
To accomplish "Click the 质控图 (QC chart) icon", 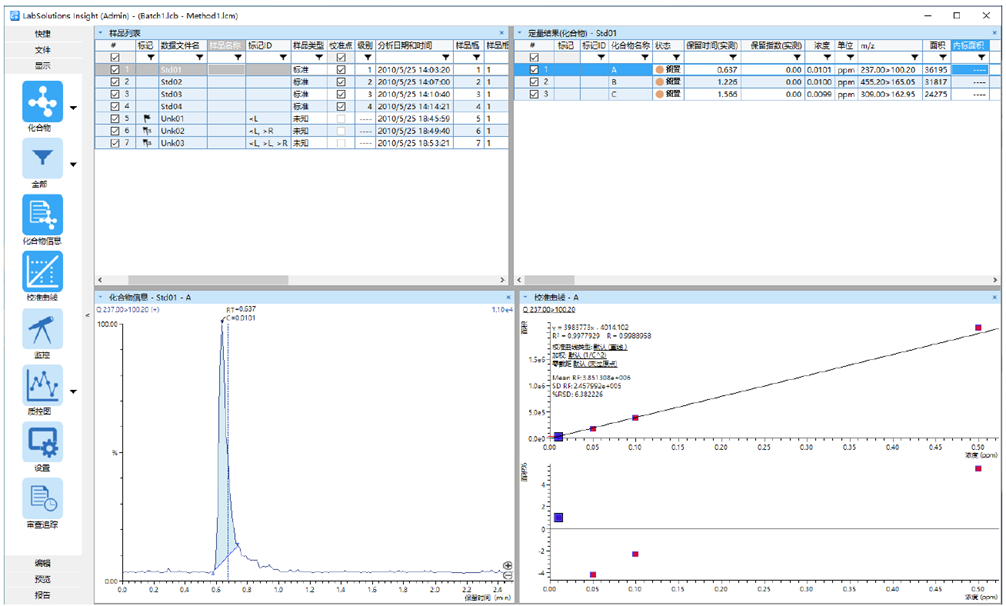I will [42, 384].
